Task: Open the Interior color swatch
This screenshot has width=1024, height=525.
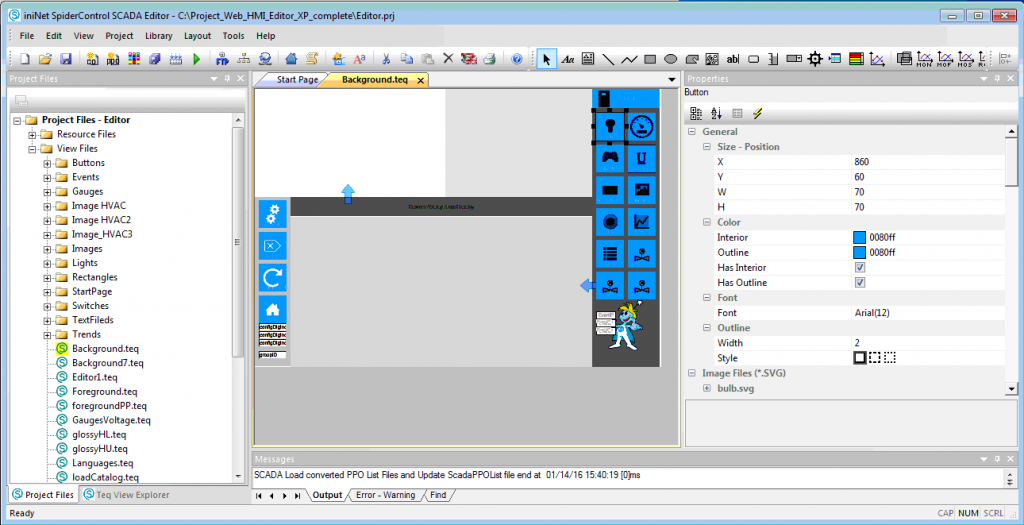Action: pos(859,238)
